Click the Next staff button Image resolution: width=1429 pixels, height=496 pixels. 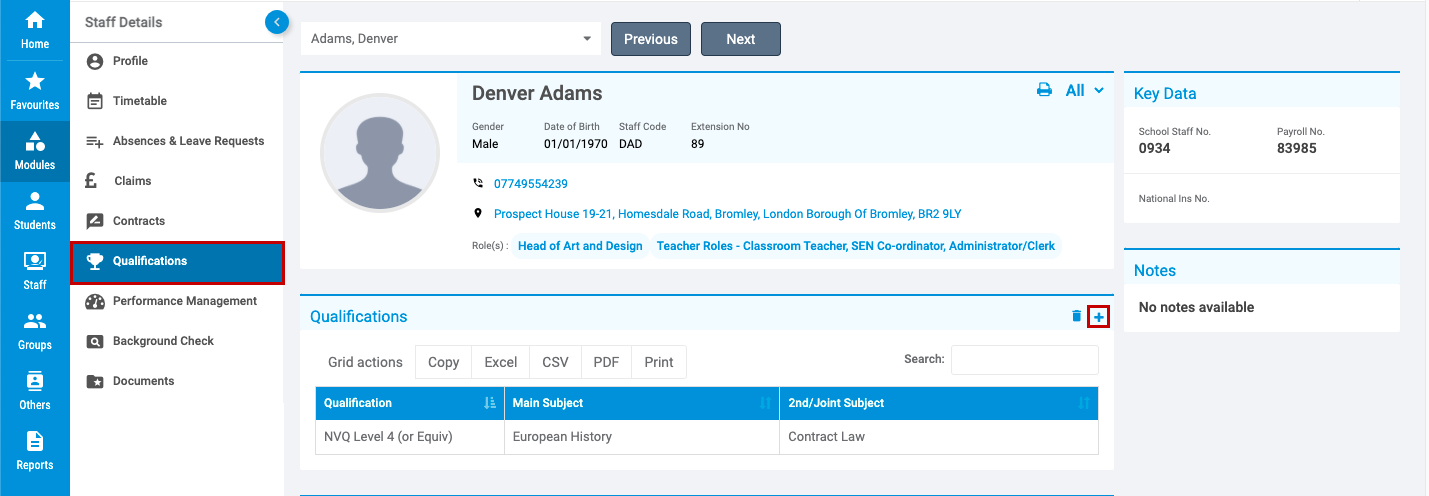740,39
